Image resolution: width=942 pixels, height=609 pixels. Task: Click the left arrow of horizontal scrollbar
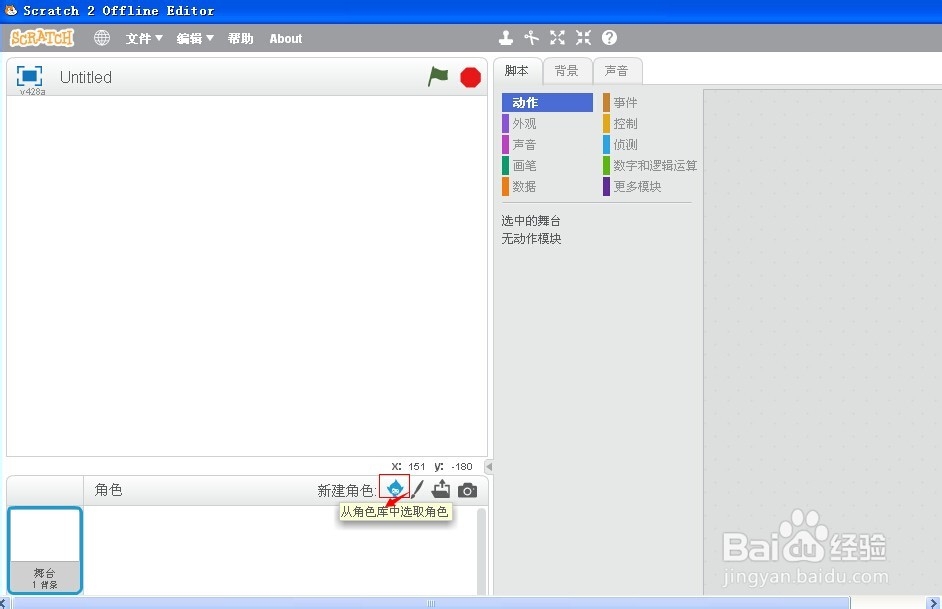4,603
